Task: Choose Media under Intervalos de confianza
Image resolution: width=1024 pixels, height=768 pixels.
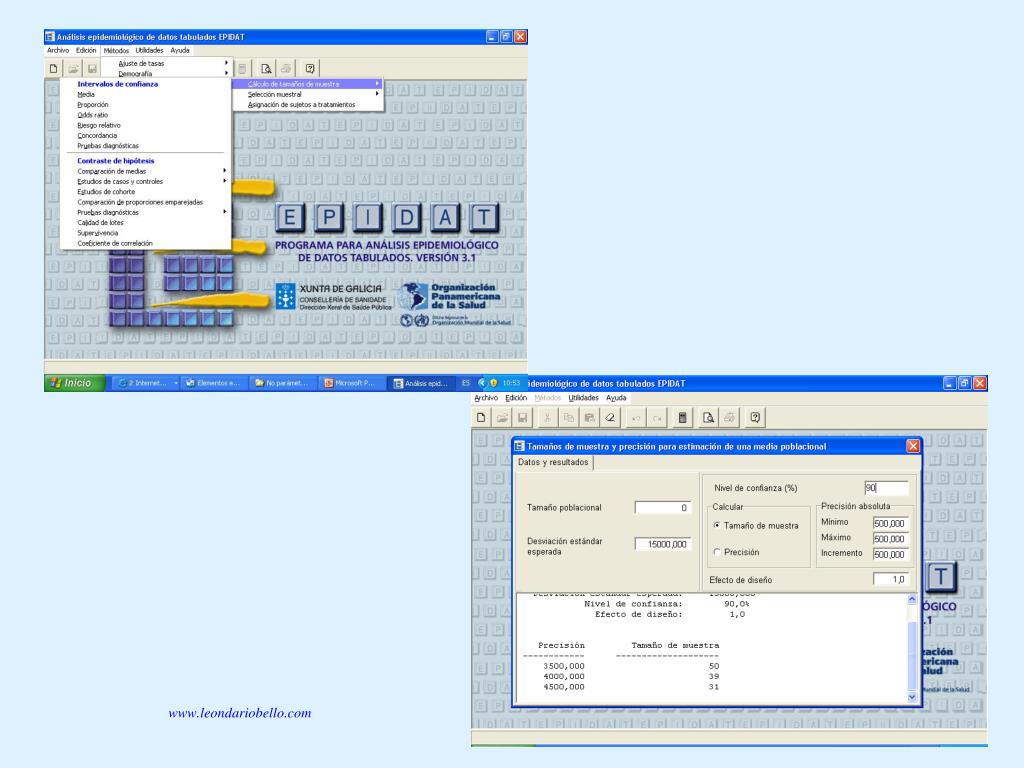Action: 145,94
